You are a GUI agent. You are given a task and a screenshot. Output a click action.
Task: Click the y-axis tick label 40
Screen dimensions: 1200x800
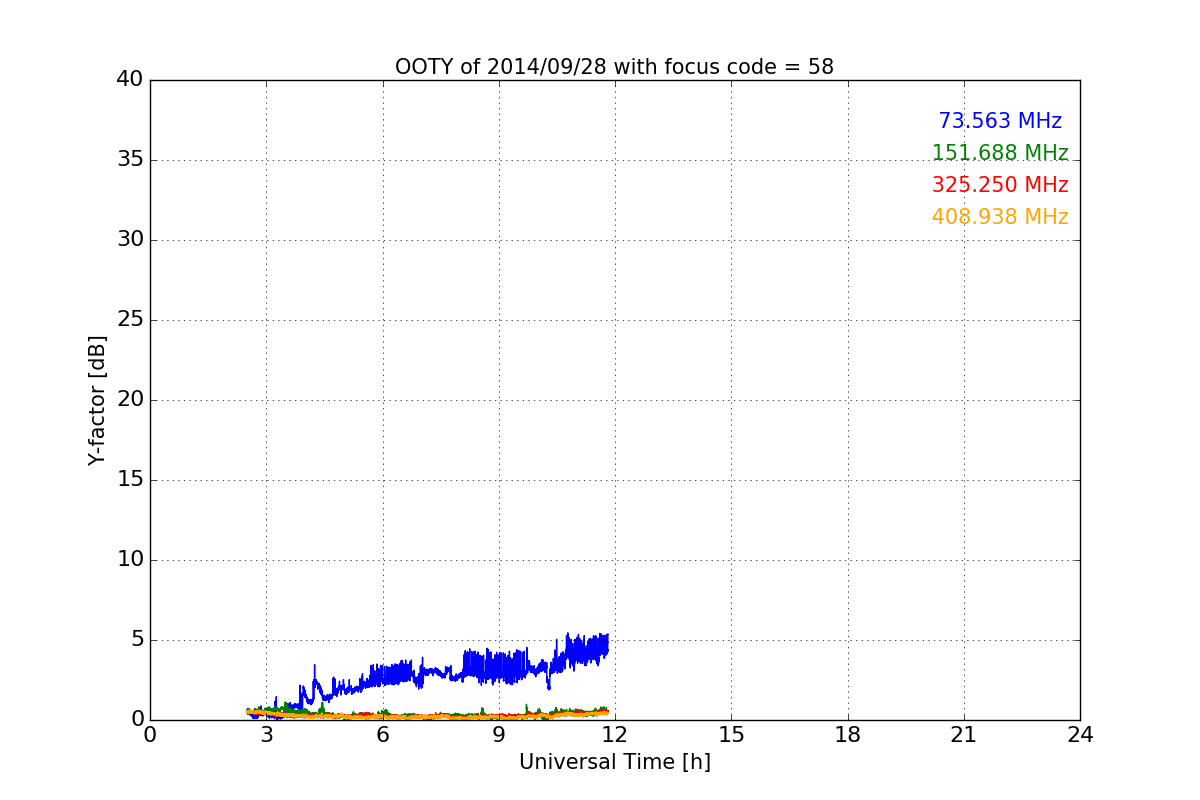pos(130,80)
